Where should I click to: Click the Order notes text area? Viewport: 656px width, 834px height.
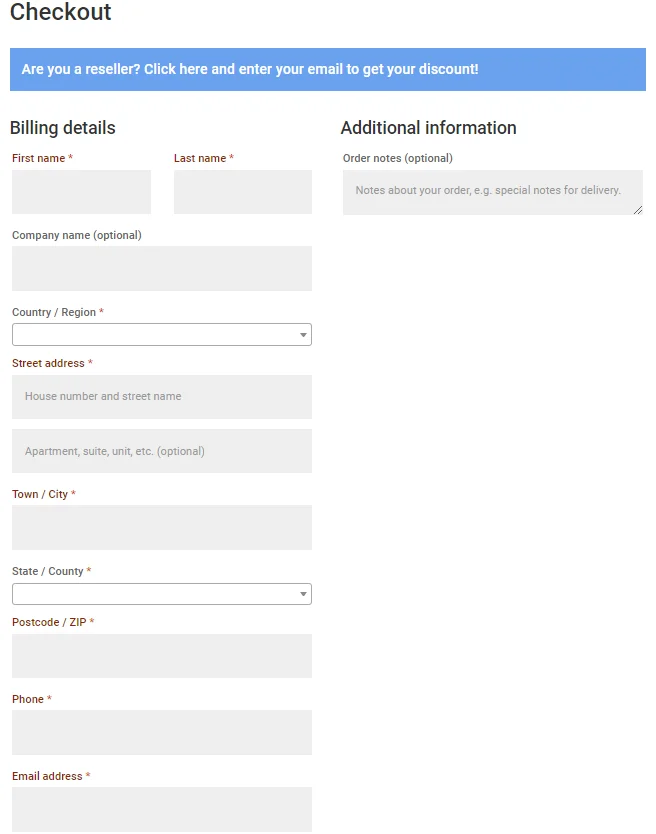(493, 193)
